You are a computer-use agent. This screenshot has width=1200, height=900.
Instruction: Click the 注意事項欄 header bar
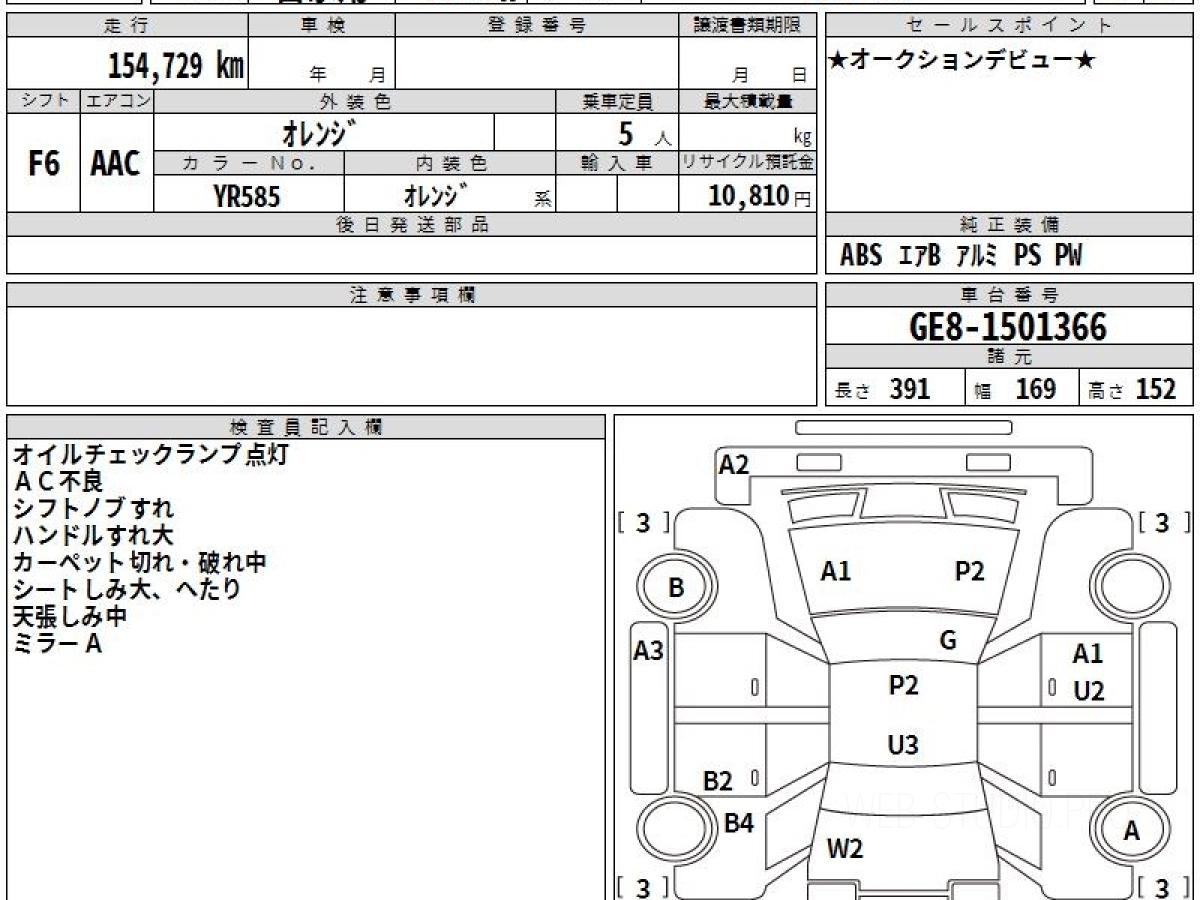[x=411, y=295]
